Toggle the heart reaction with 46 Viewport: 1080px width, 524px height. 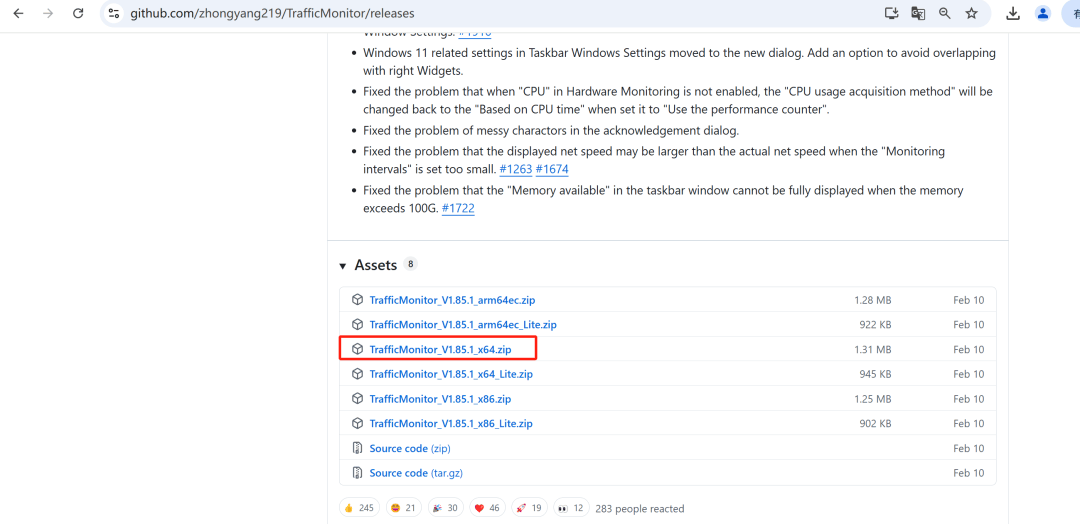click(x=486, y=508)
